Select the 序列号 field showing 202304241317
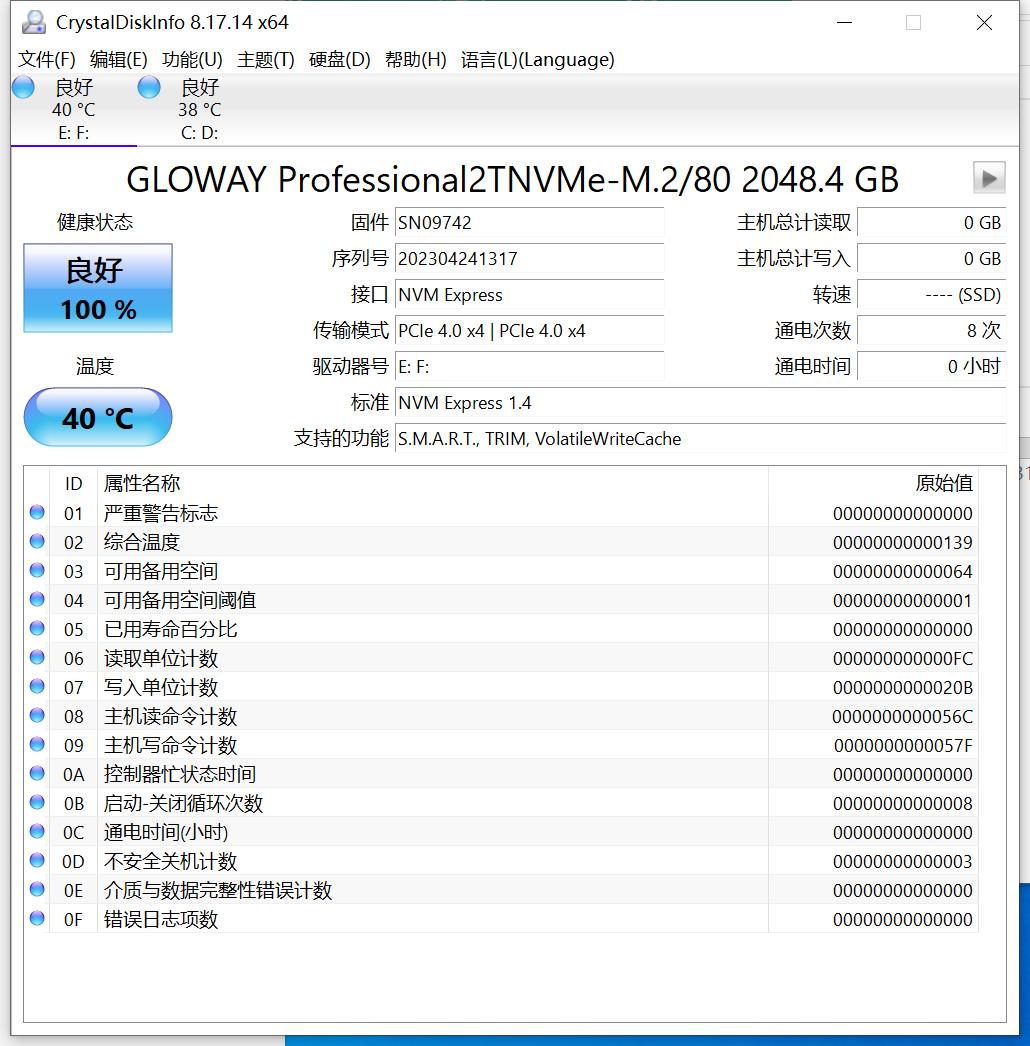 click(x=530, y=259)
